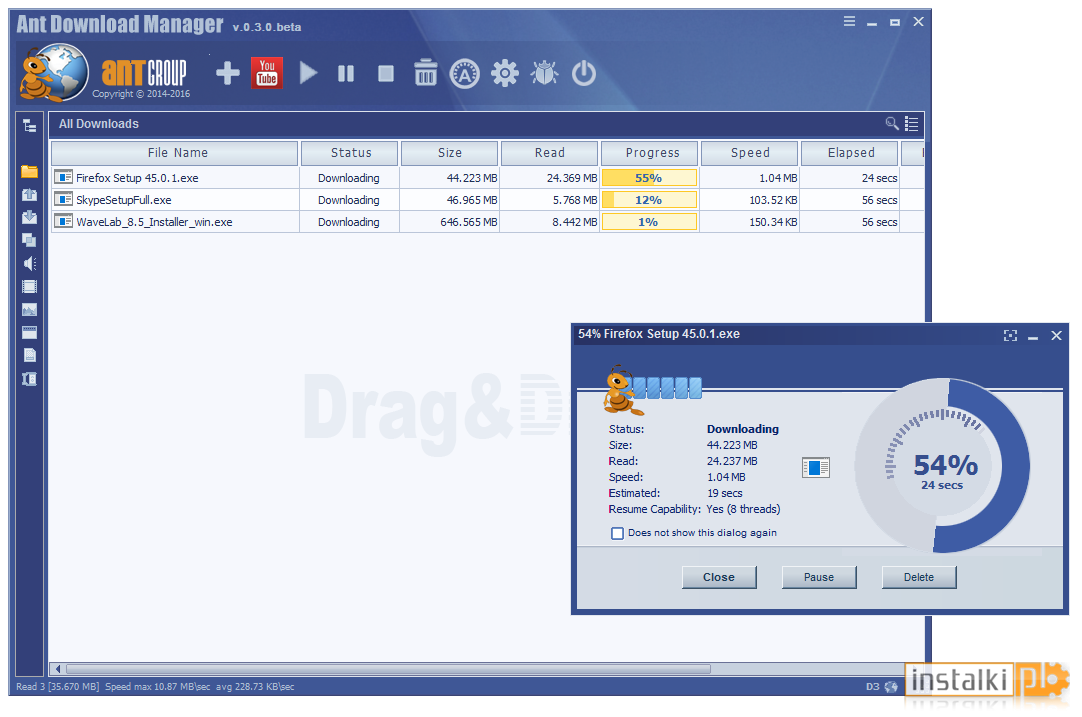The height and width of the screenshot is (717, 1082).
Task: Select SkypeSetupFull.exe row
Action: coord(487,200)
